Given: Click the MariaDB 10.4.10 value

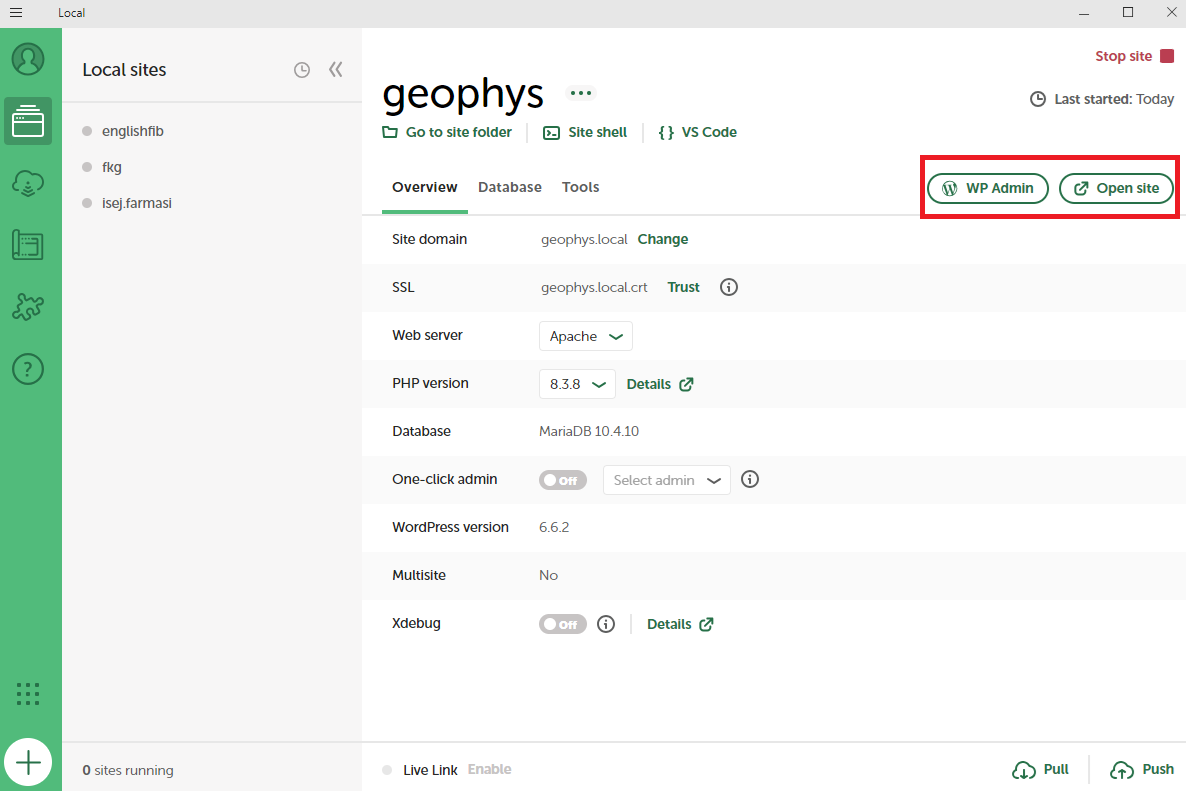Looking at the screenshot, I should (x=588, y=431).
